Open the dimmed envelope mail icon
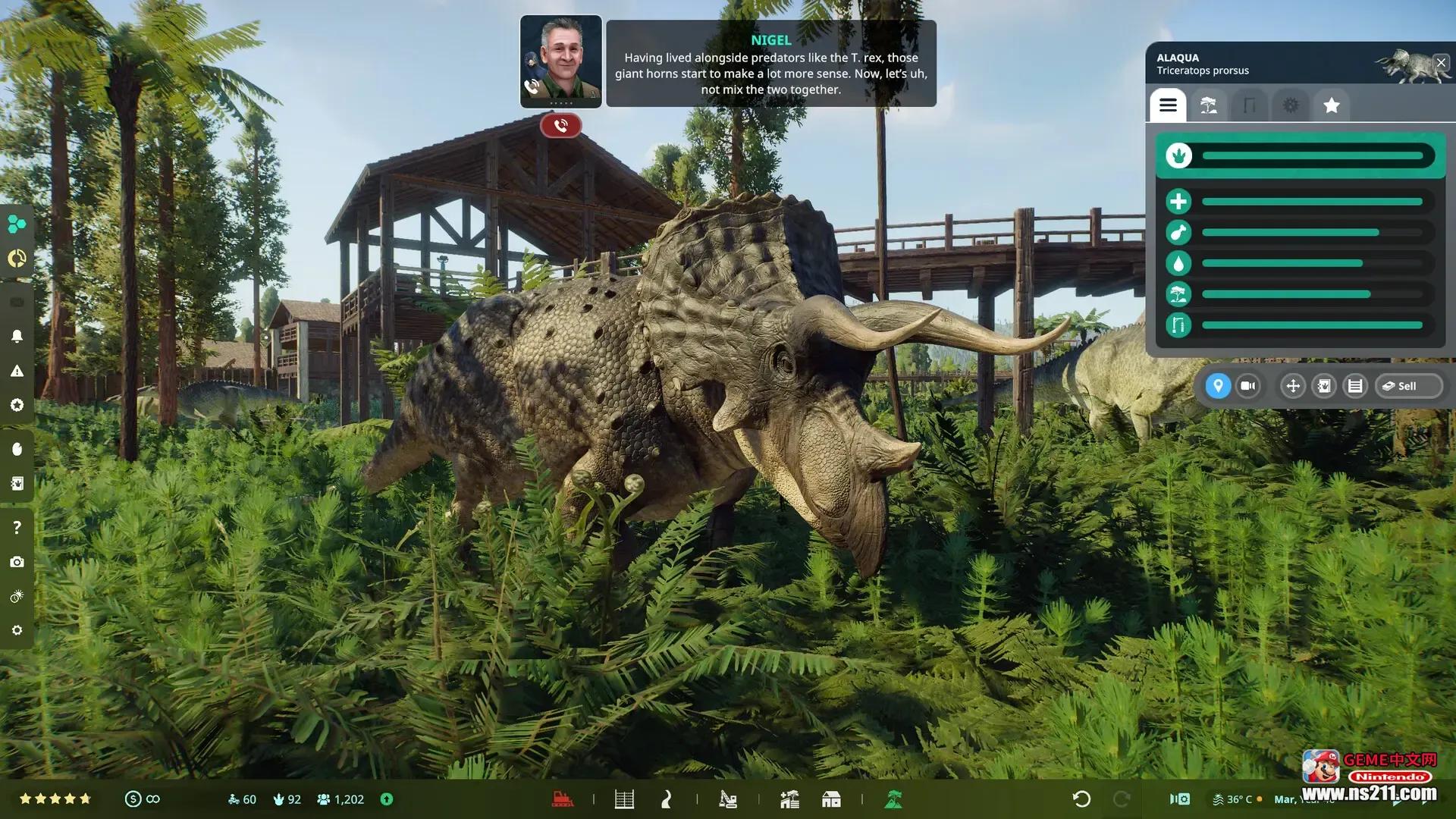The image size is (1456, 819). click(x=17, y=303)
